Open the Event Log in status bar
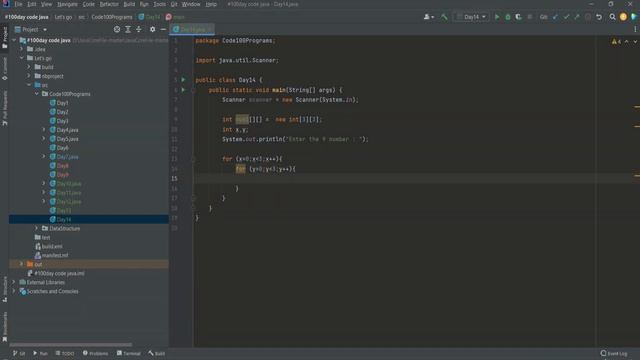Screen dimensions: 640x360 (614, 353)
